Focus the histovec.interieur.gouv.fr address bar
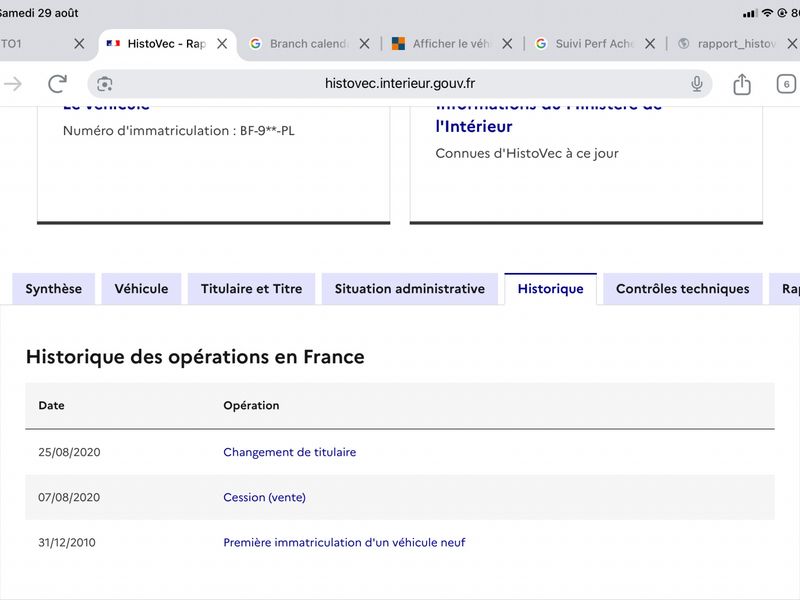The width and height of the screenshot is (800, 600). click(x=399, y=84)
